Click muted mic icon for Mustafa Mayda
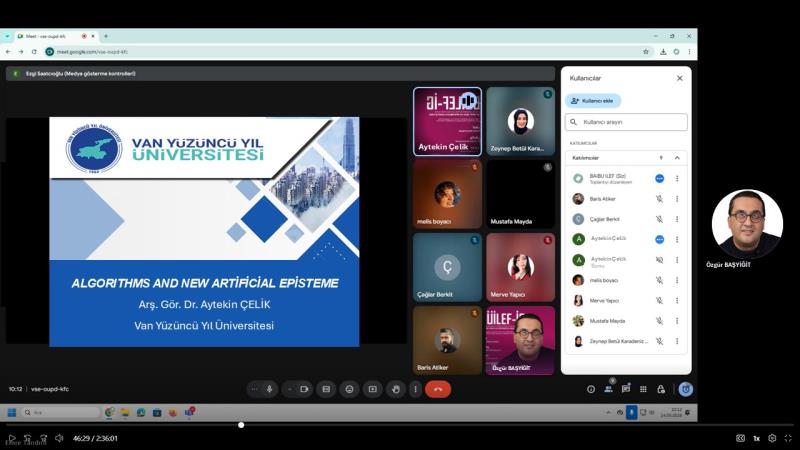800x450 pixels. coord(659,321)
